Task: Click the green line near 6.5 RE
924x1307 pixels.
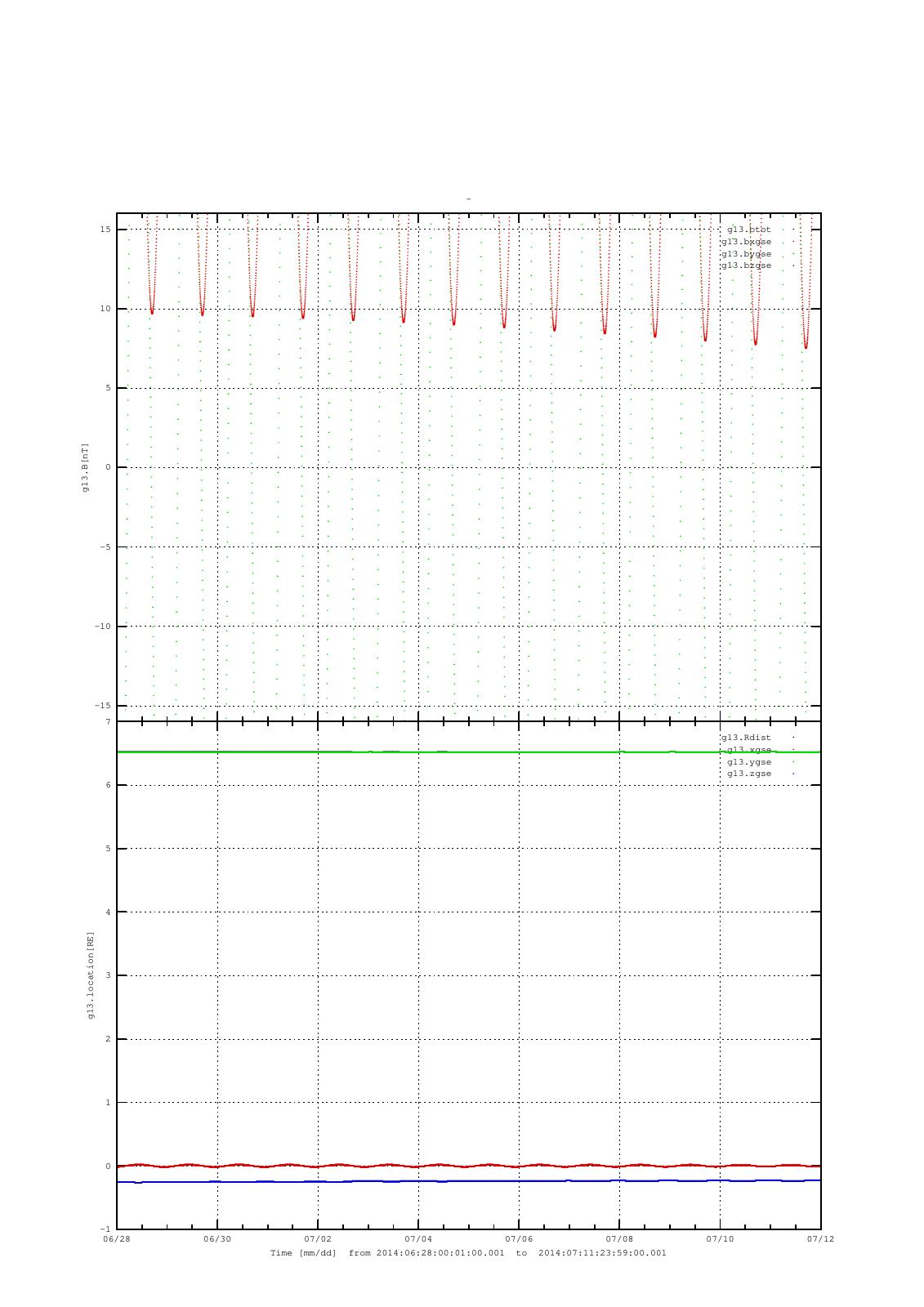Action: click(x=468, y=752)
